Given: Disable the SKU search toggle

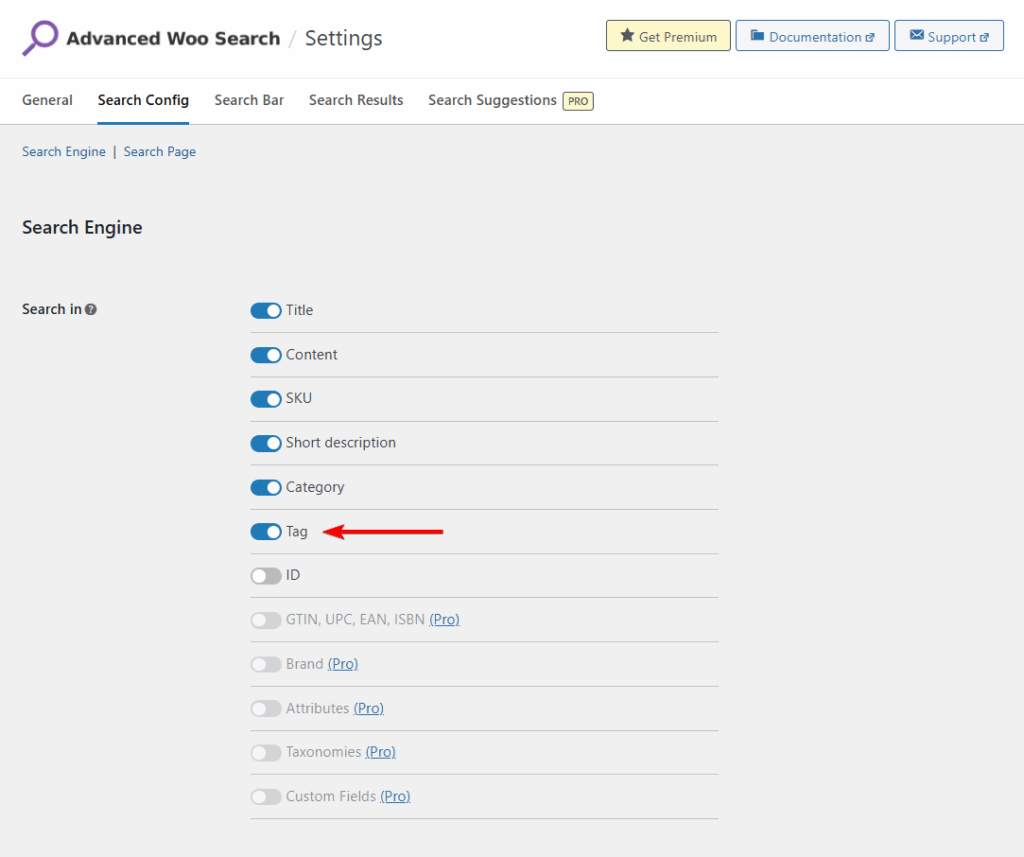Looking at the screenshot, I should click(x=264, y=398).
